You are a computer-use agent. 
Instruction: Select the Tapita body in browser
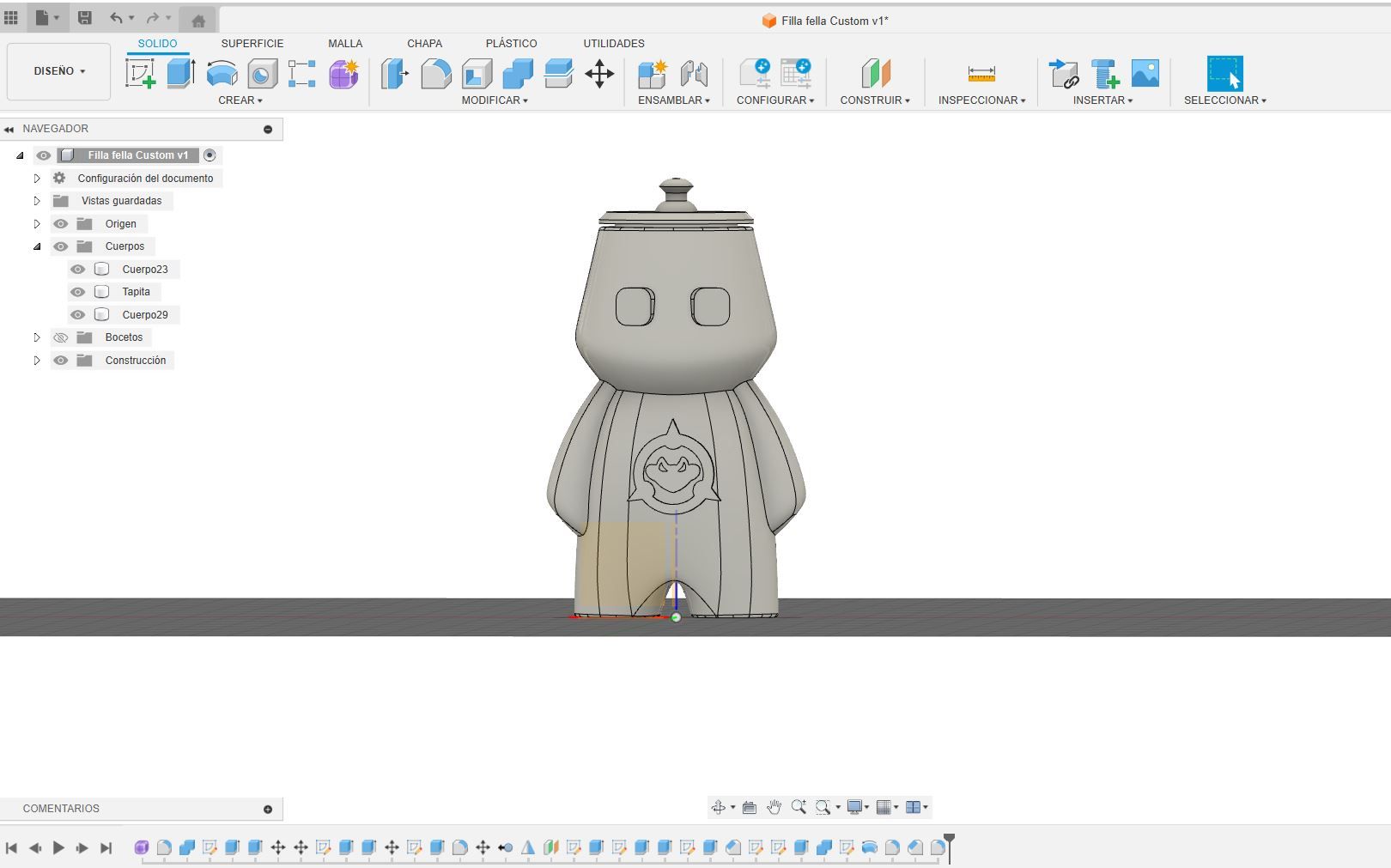click(x=136, y=292)
